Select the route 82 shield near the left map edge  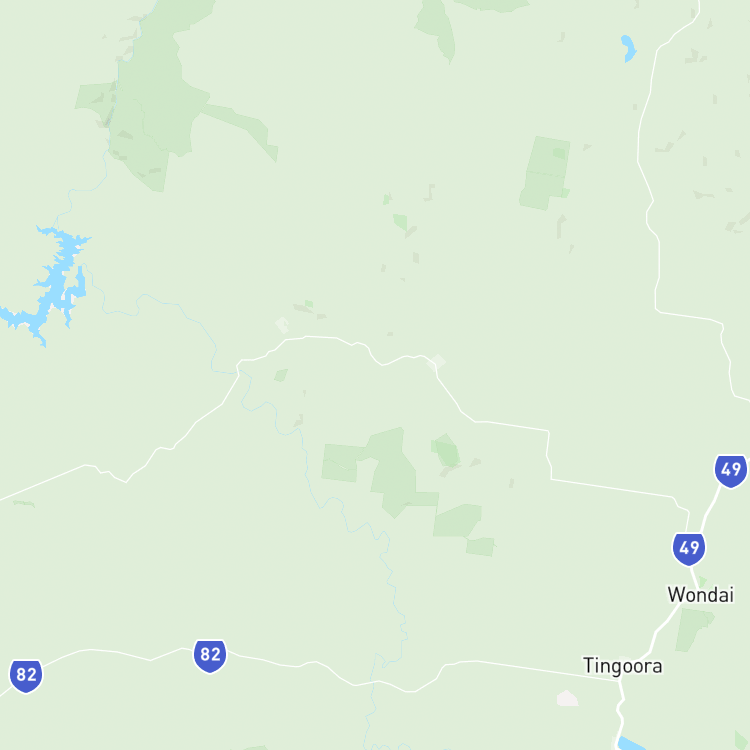(x=26, y=676)
